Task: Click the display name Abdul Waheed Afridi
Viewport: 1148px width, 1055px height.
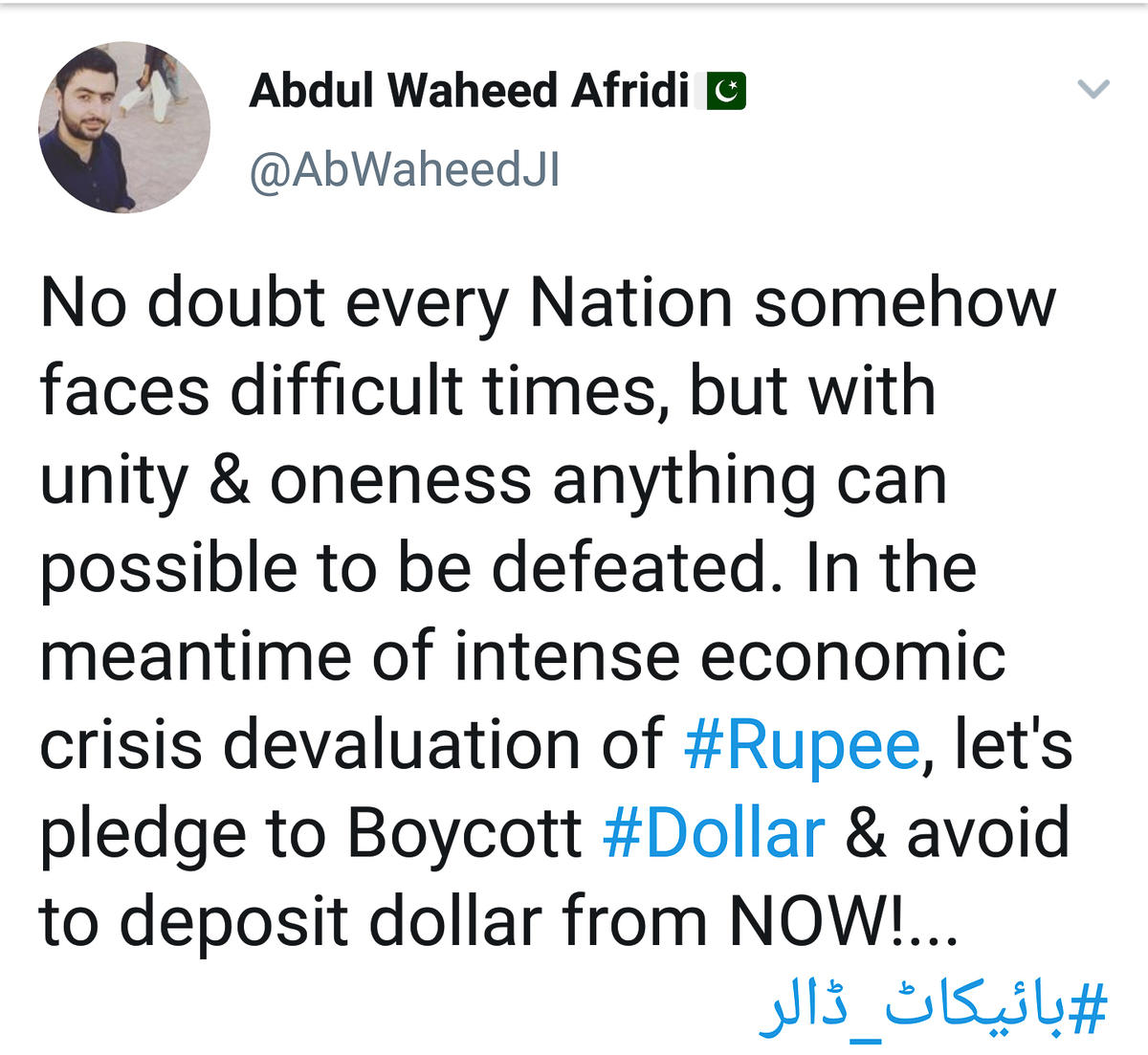Action: pos(469,91)
